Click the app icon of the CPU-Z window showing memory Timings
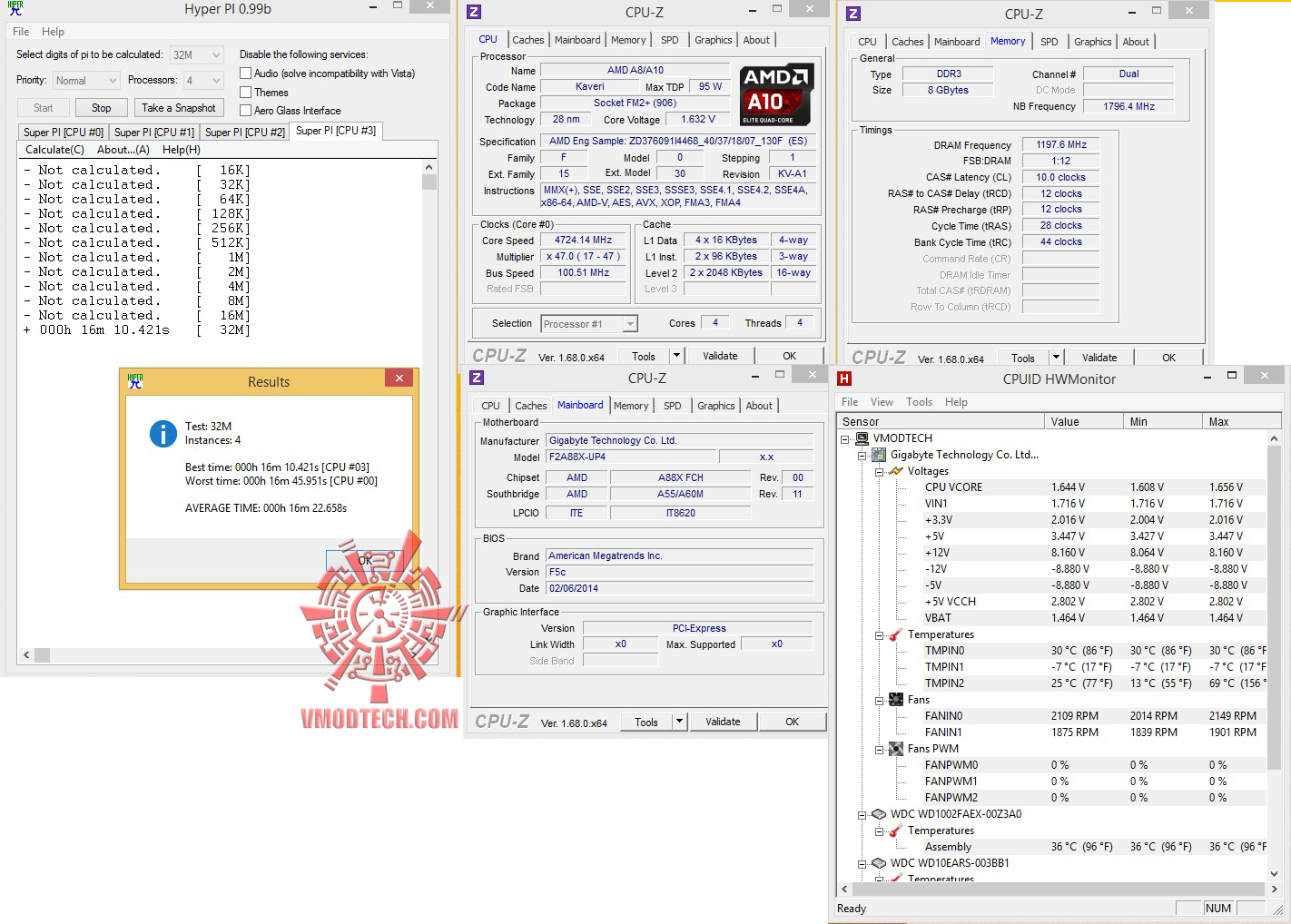 (853, 14)
